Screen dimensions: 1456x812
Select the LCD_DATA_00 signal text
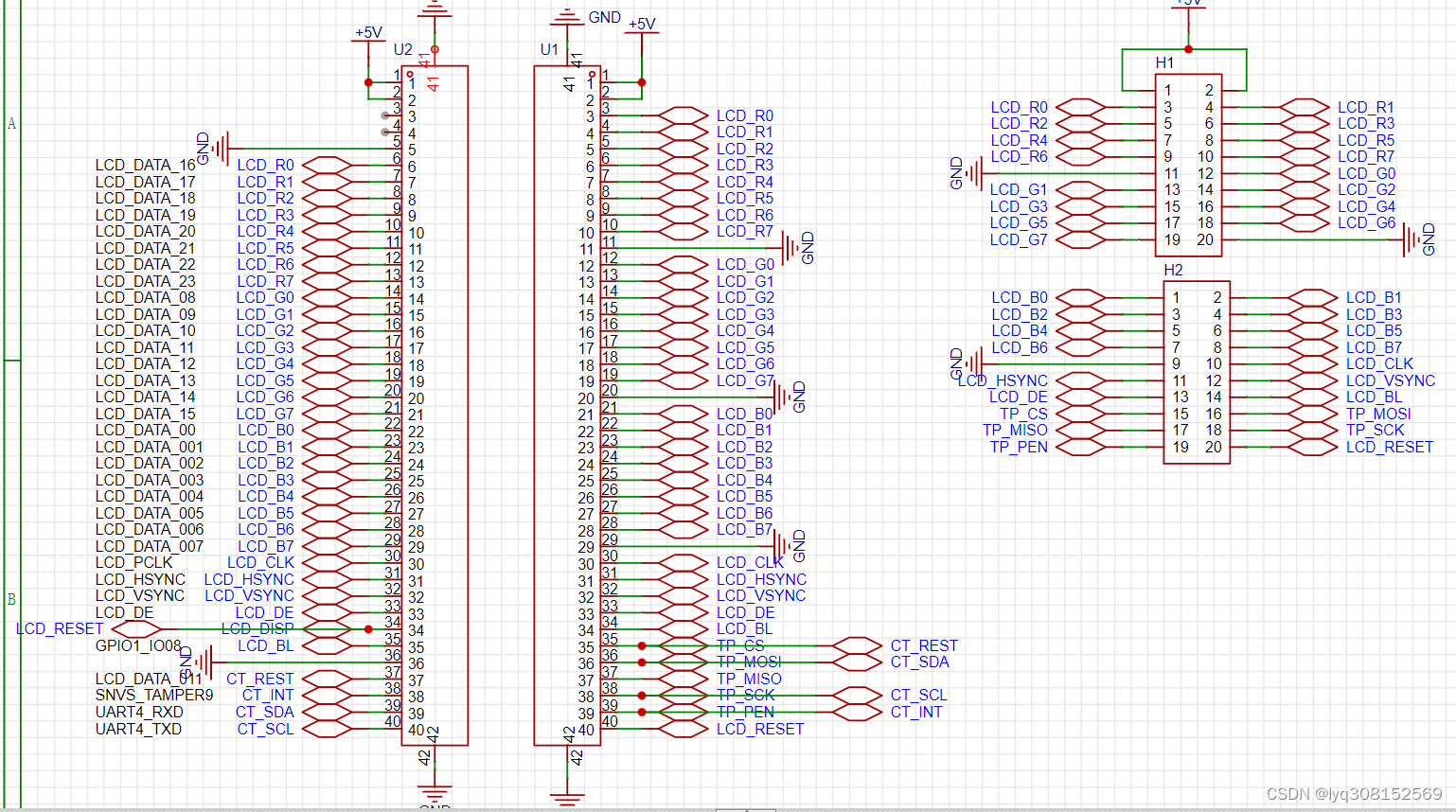146,430
